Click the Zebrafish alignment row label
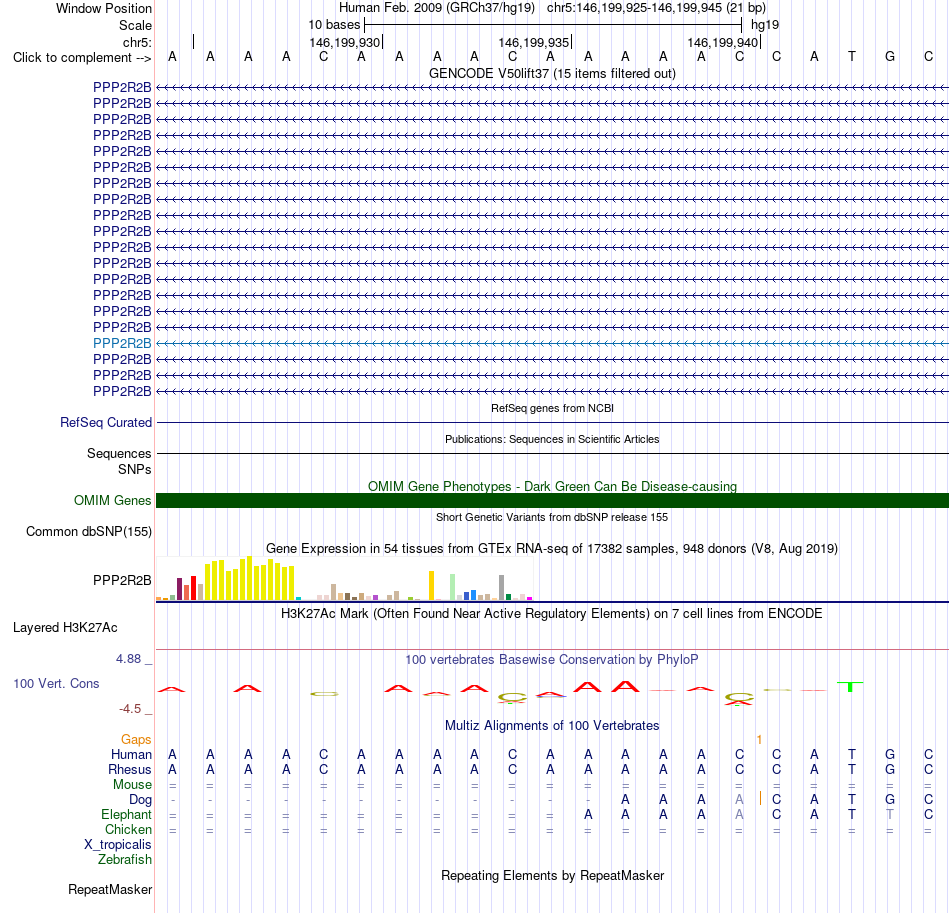The image size is (950, 913). click(125, 860)
